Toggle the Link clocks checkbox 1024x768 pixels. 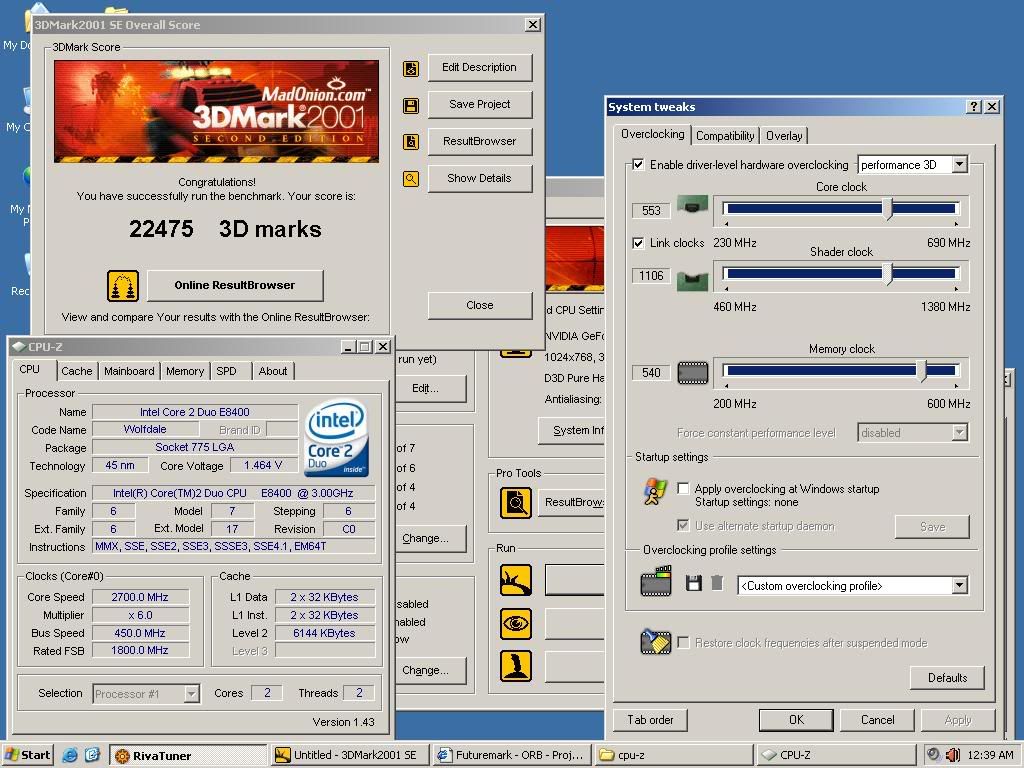(638, 243)
